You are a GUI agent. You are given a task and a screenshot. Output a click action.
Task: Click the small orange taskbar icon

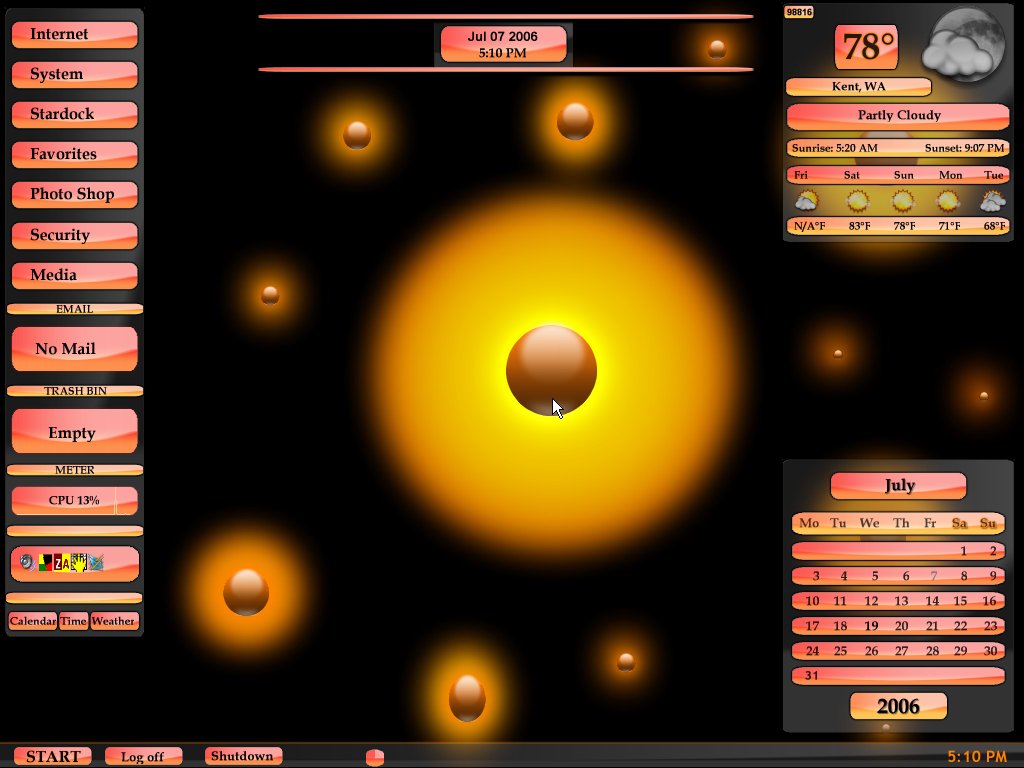375,757
